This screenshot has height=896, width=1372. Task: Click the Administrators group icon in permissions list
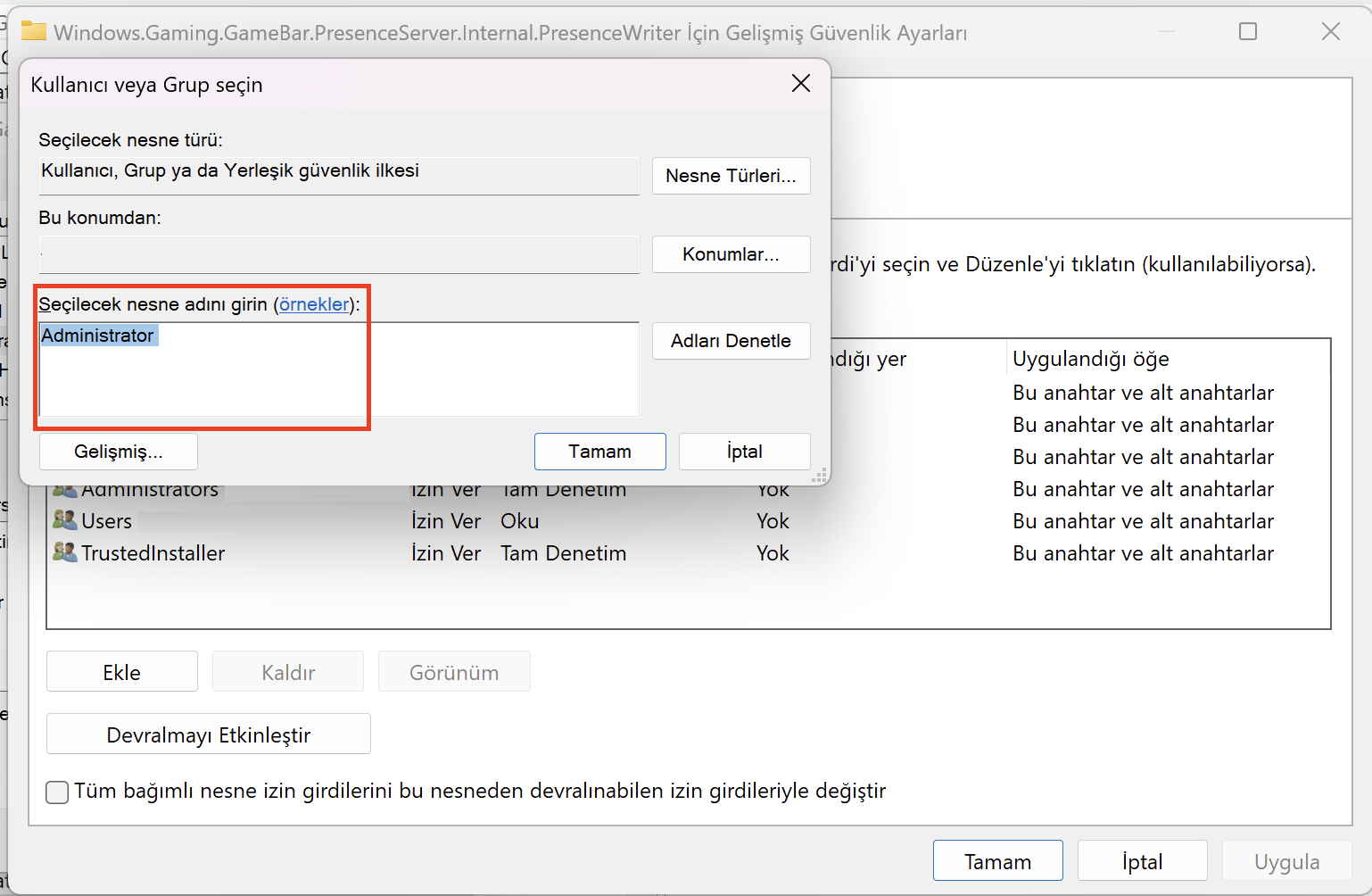[64, 488]
